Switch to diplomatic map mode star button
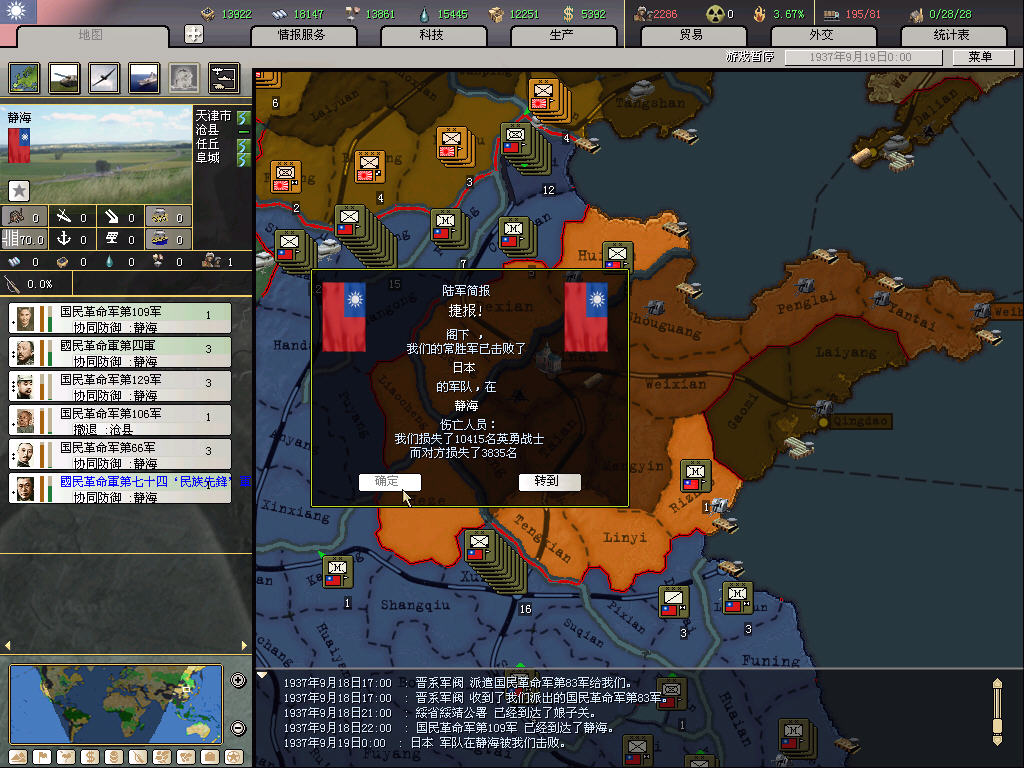This screenshot has width=1024, height=768. pyautogui.click(x=234, y=757)
